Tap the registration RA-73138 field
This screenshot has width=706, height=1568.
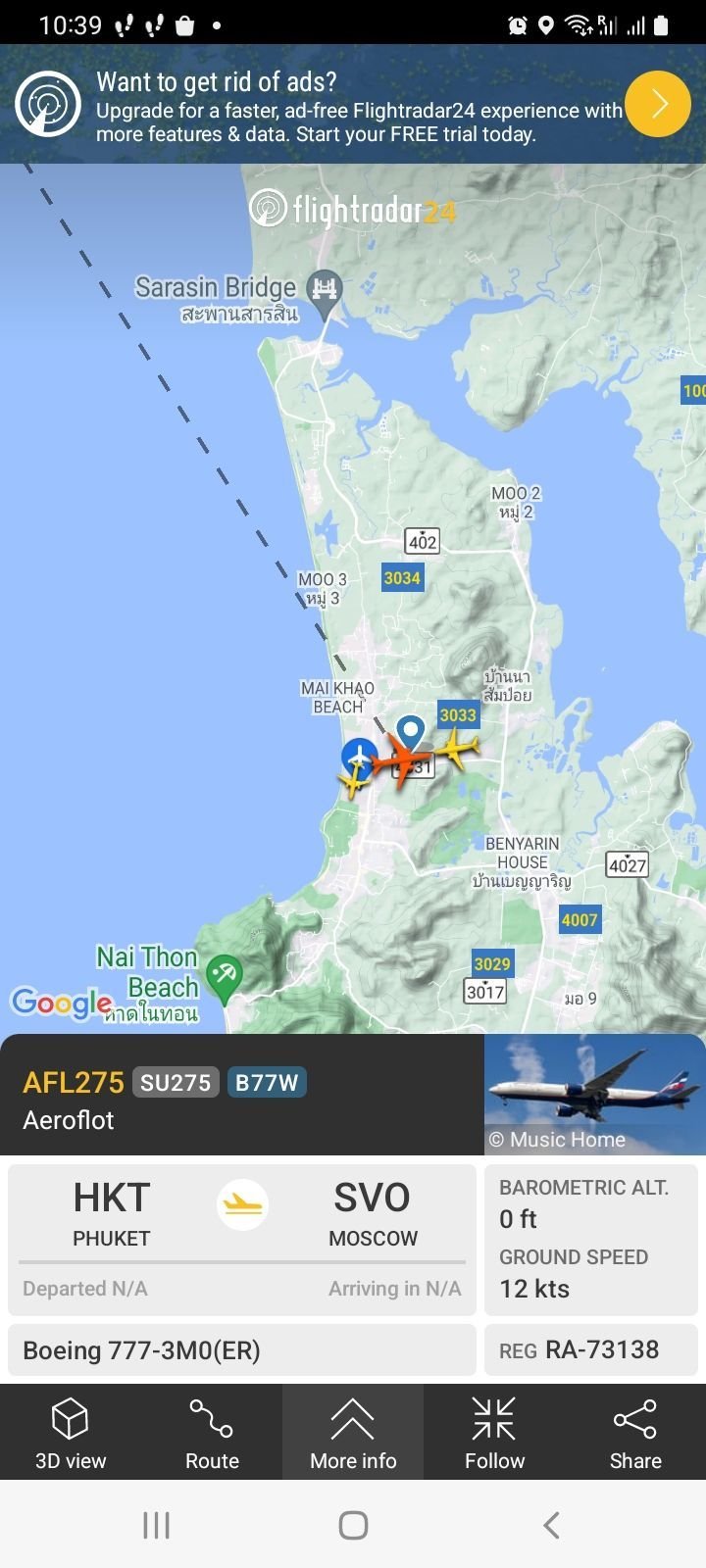(x=591, y=1349)
